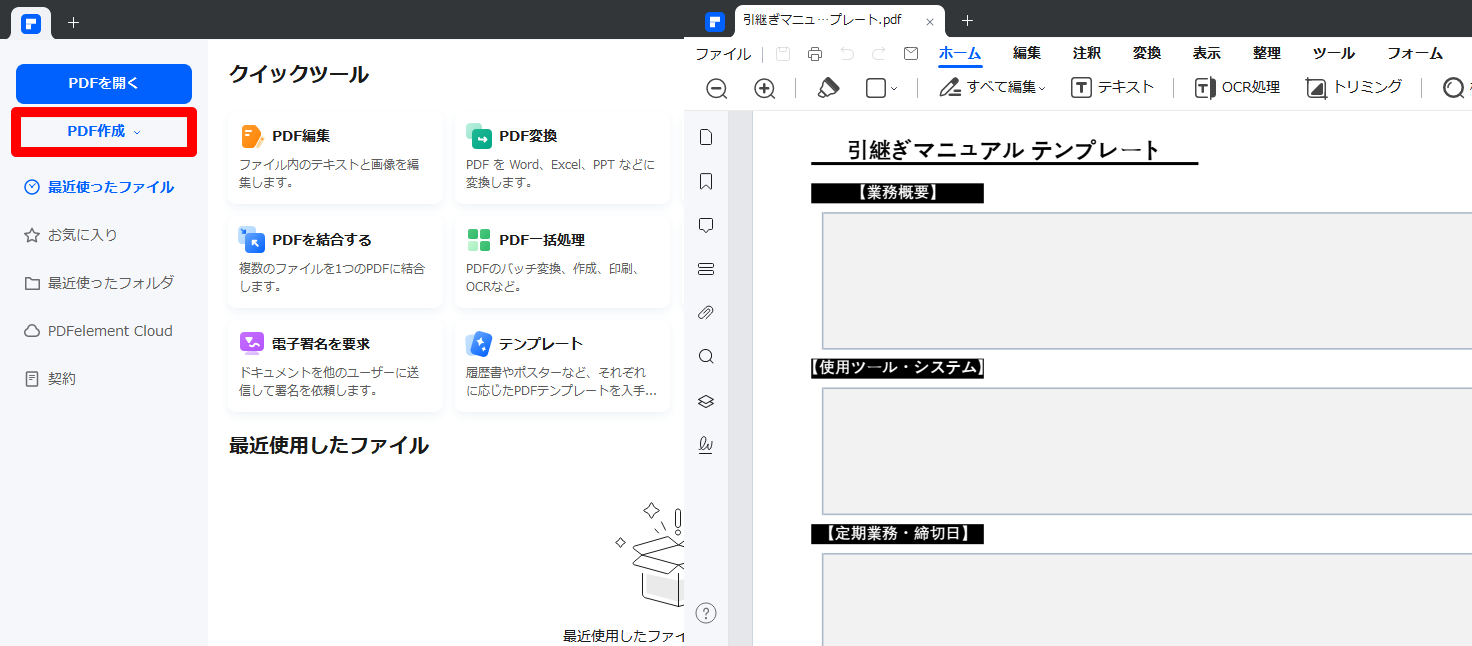This screenshot has height=646, width=1472.
Task: Select the highlighter tool
Action: click(x=828, y=88)
